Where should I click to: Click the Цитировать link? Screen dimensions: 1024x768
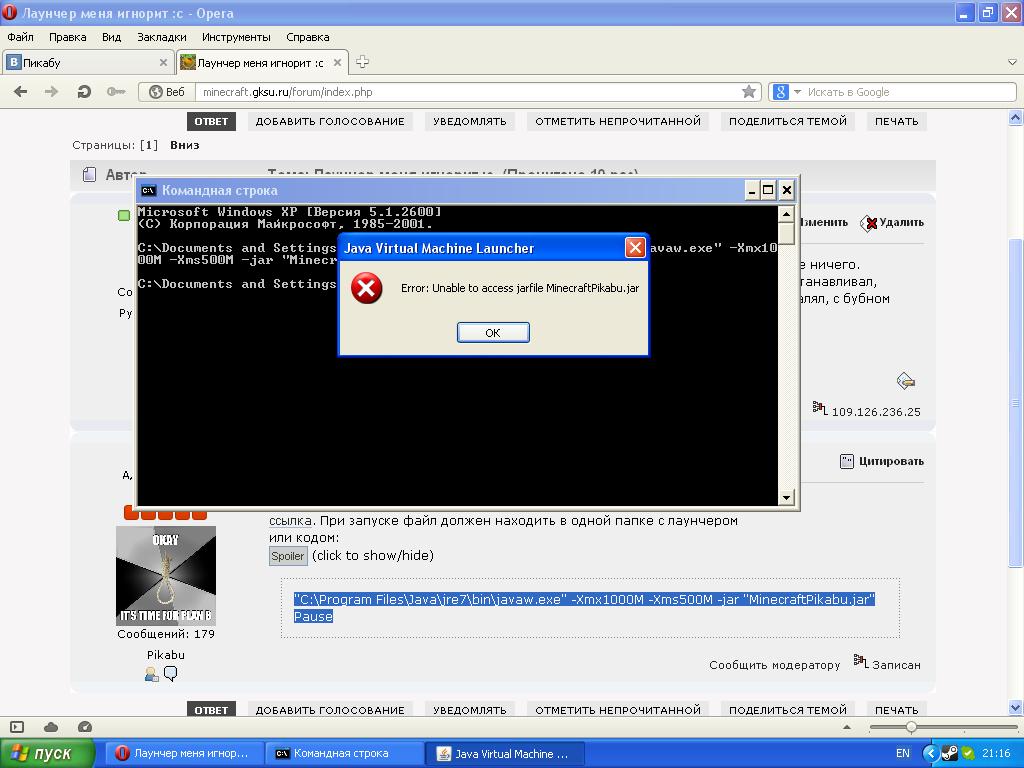coord(882,461)
